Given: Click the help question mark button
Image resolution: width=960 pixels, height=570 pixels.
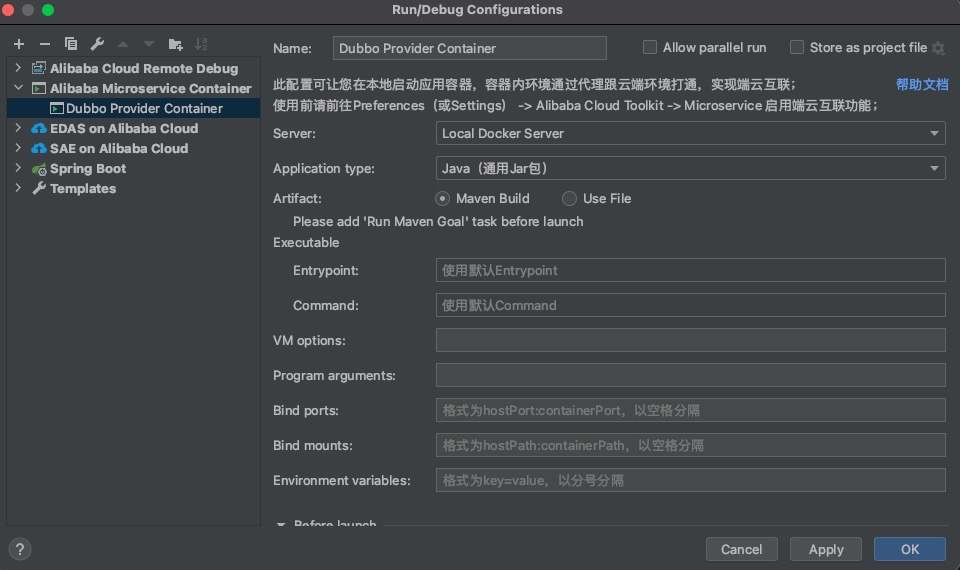Looking at the screenshot, I should (x=19, y=549).
